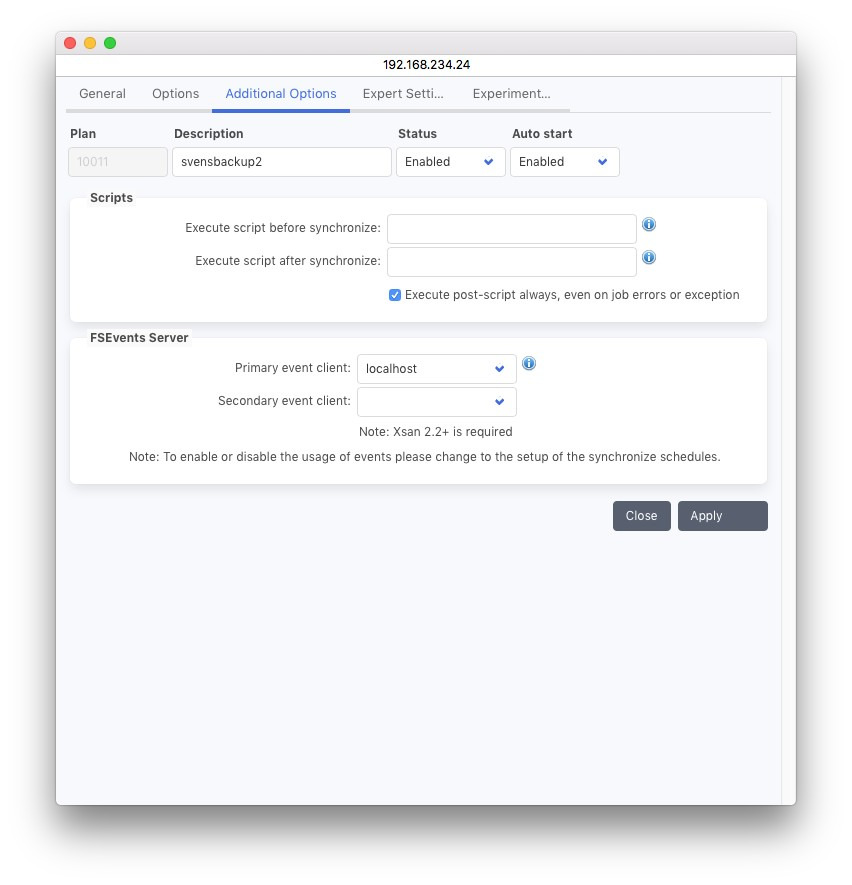Expand Primary event client dropdown
Image resolution: width=852 pixels, height=885 pixels.
(x=436, y=369)
